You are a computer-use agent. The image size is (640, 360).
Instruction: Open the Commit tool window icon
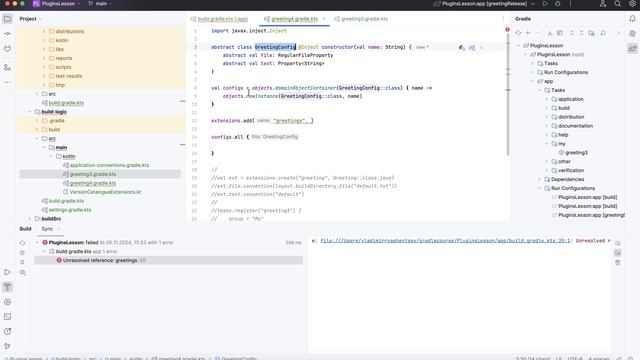7,33
